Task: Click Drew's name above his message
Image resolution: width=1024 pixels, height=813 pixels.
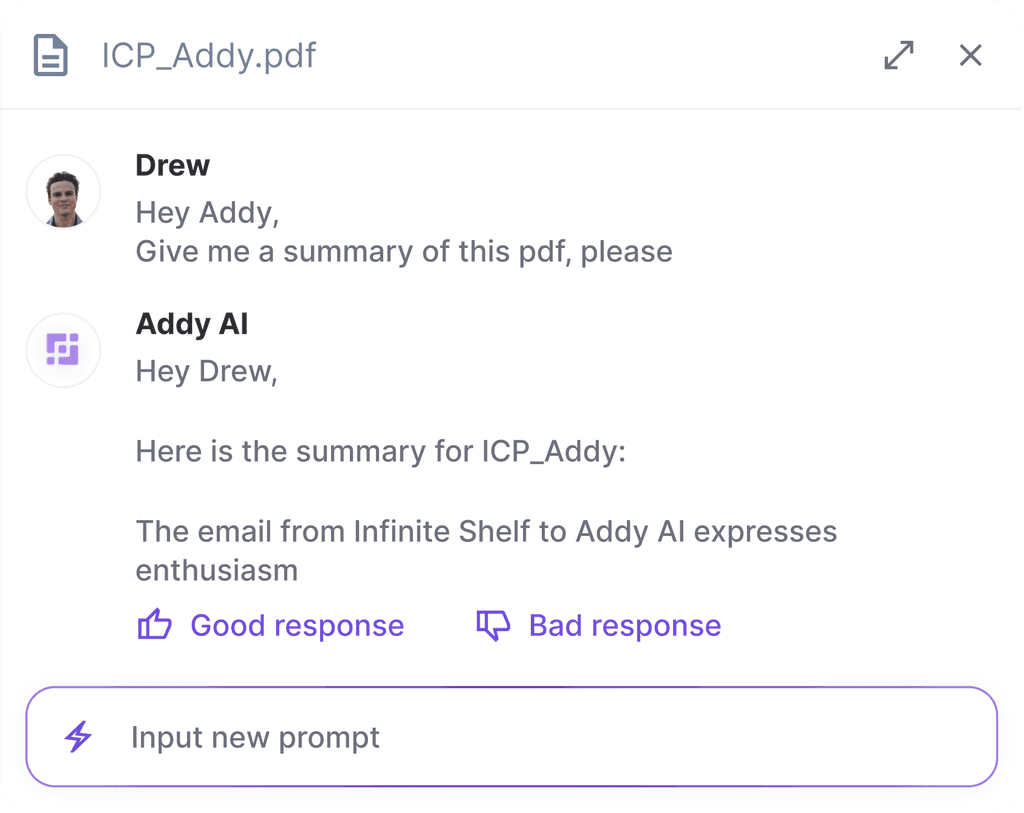Action: click(x=172, y=165)
